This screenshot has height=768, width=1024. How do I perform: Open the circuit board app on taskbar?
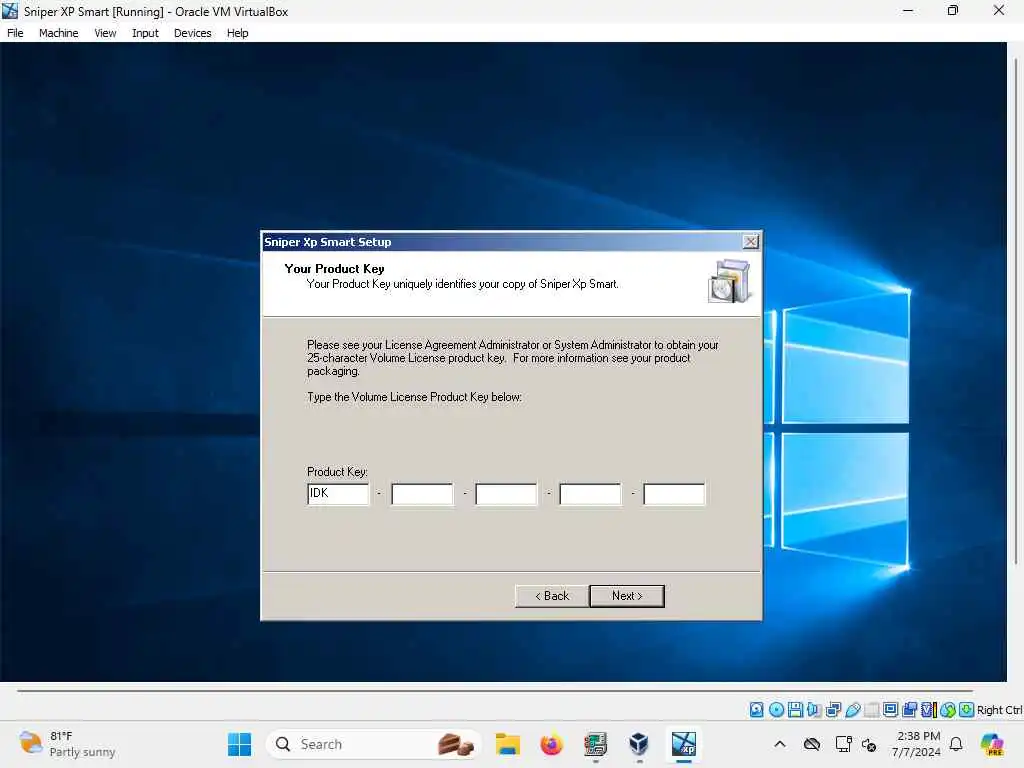tap(596, 744)
